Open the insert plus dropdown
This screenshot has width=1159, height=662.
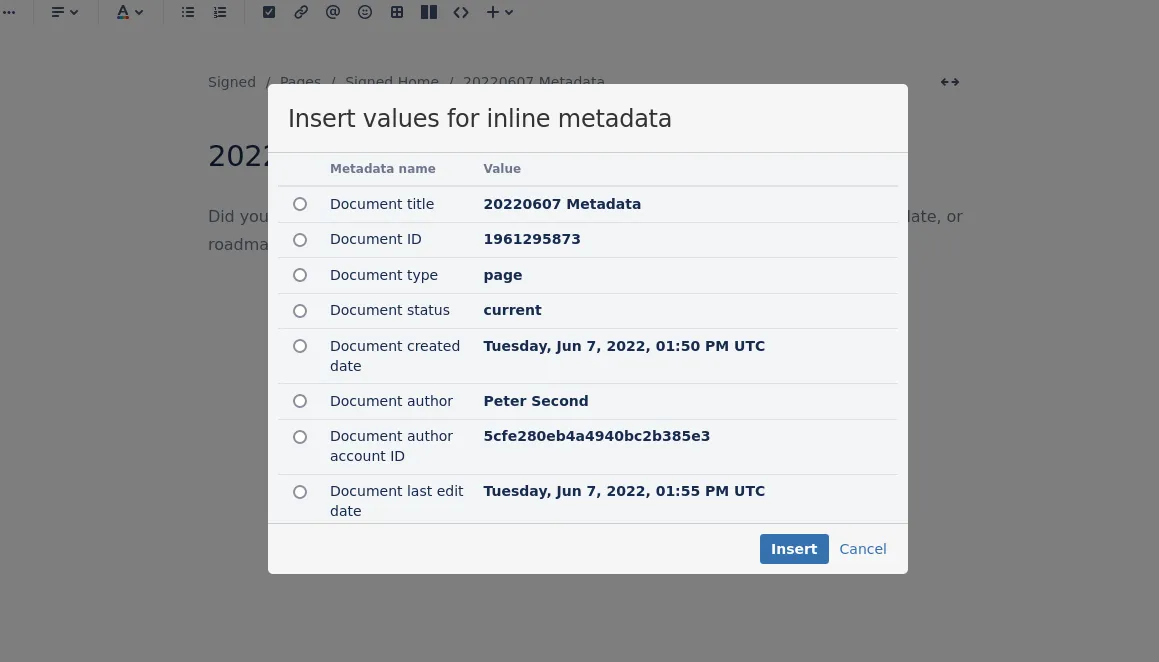click(x=499, y=12)
